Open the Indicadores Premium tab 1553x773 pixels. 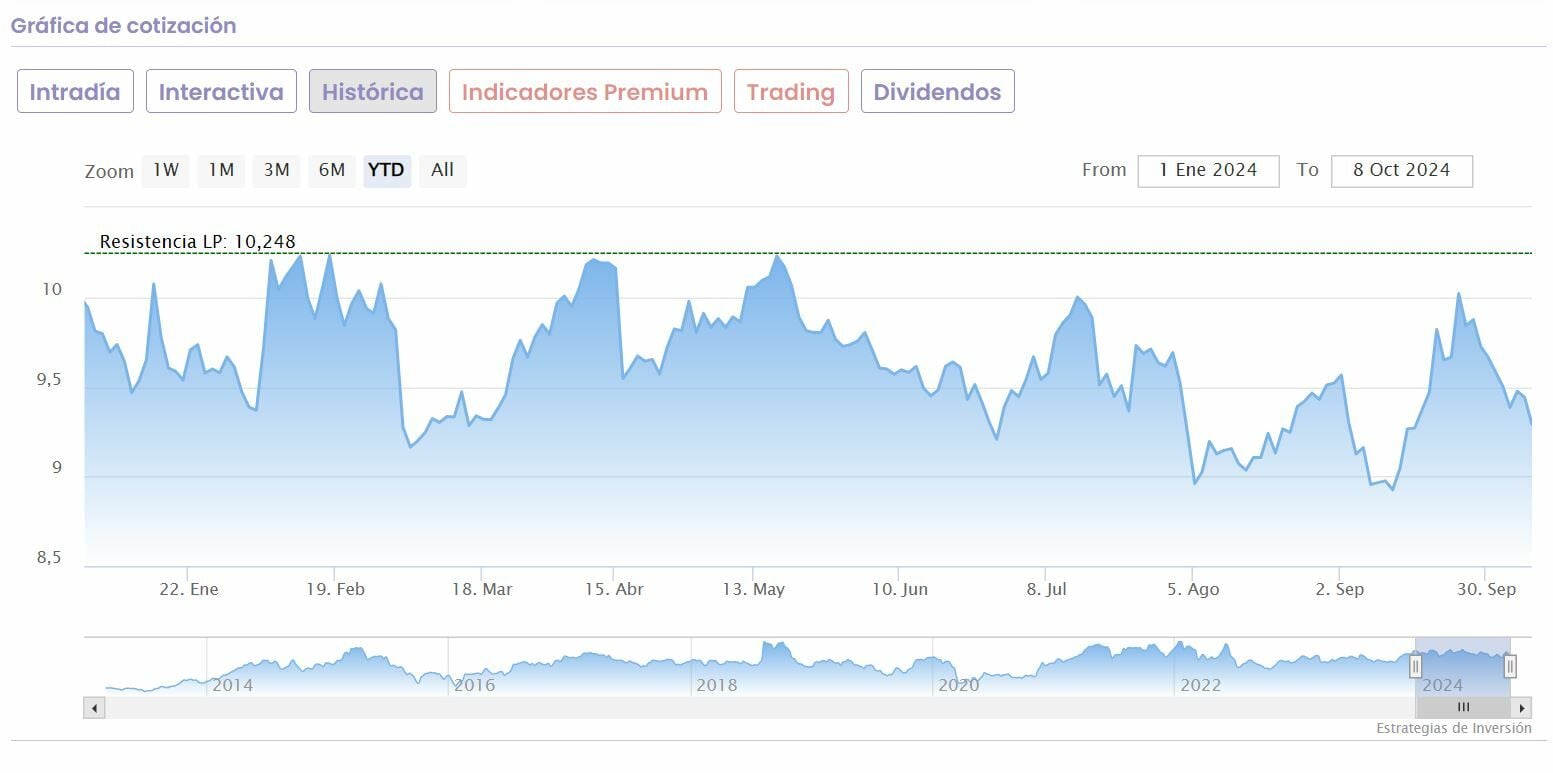click(585, 92)
